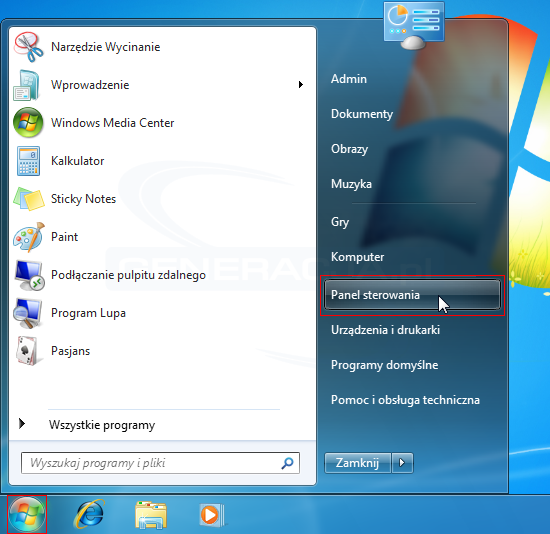Open Urządzenia i drukarki
The image size is (550, 534).
click(x=385, y=330)
